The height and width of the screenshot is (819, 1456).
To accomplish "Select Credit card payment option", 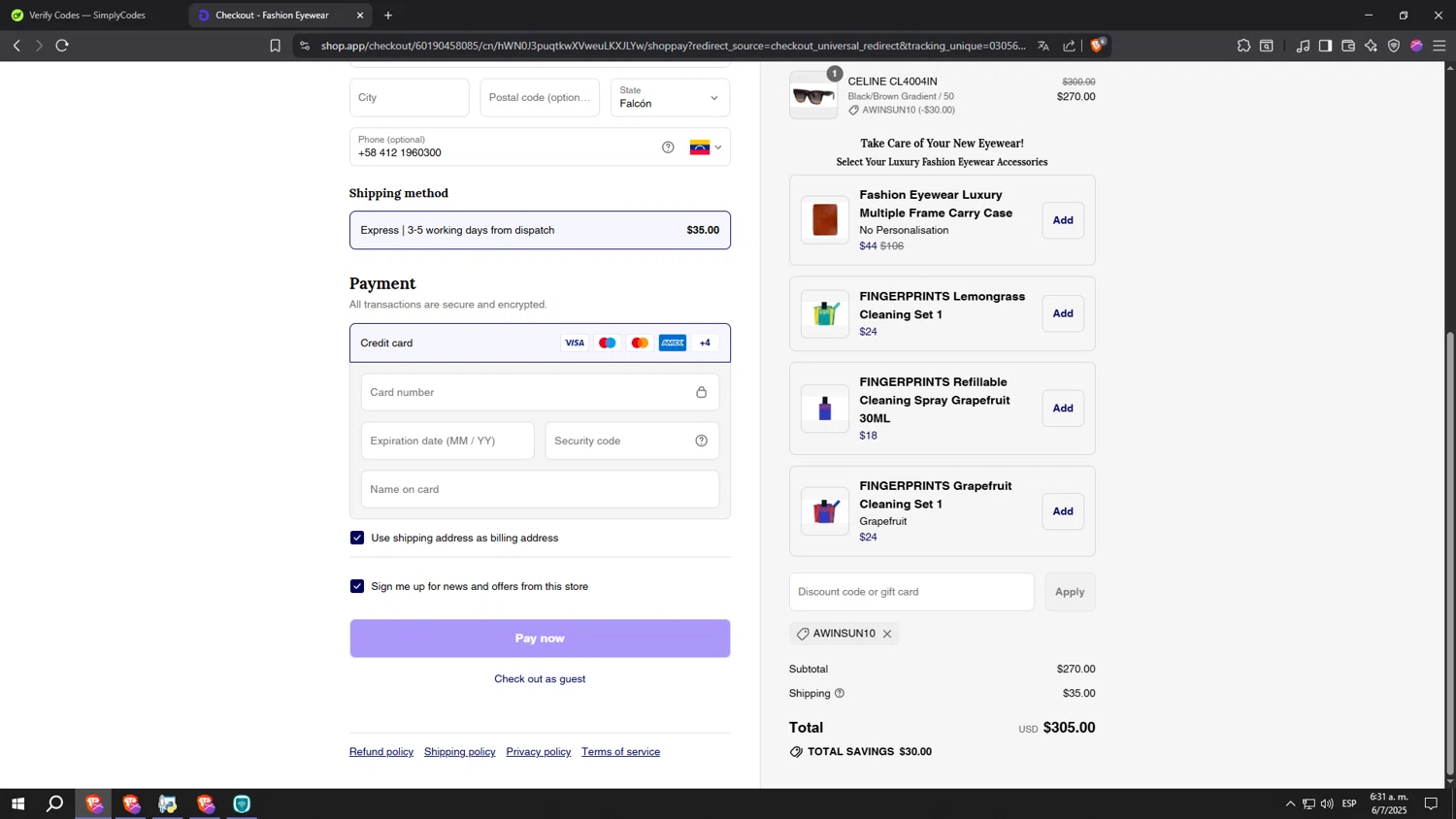I will pos(540,343).
